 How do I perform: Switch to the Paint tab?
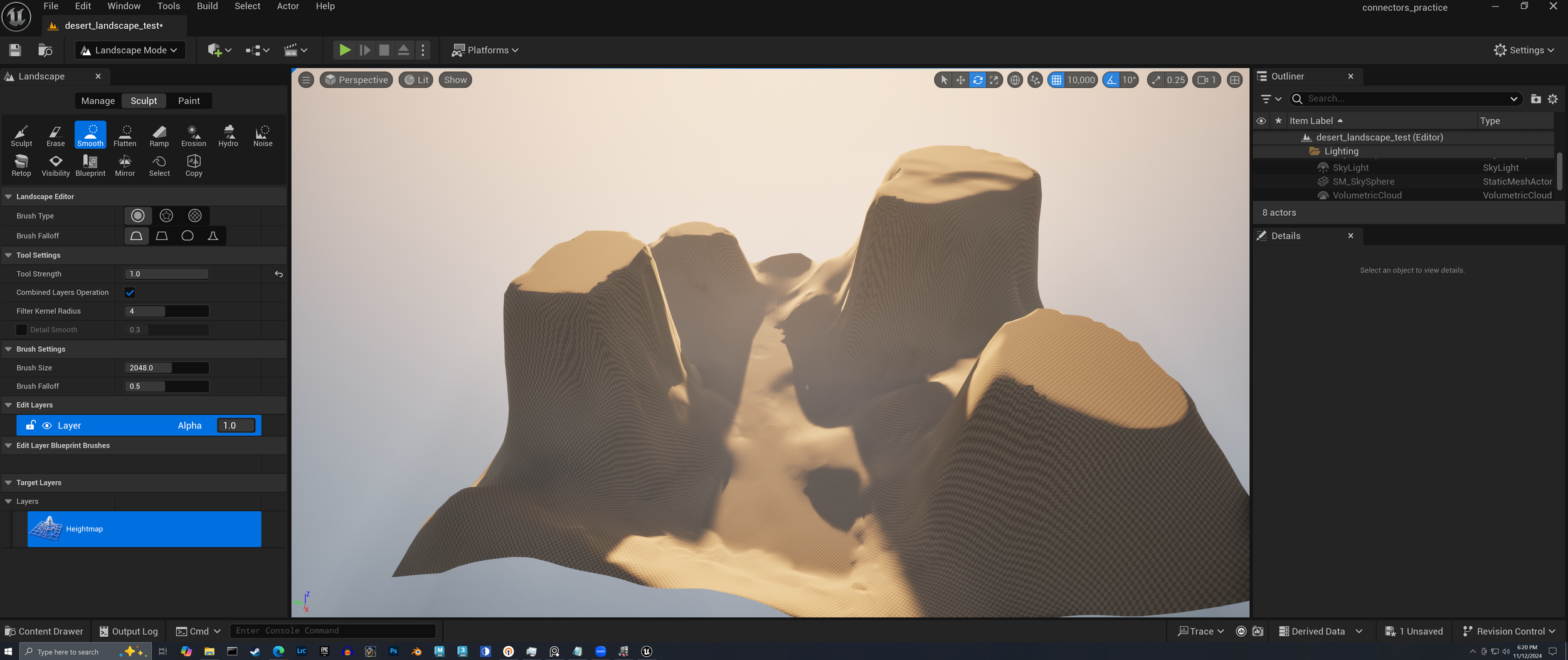tap(189, 101)
